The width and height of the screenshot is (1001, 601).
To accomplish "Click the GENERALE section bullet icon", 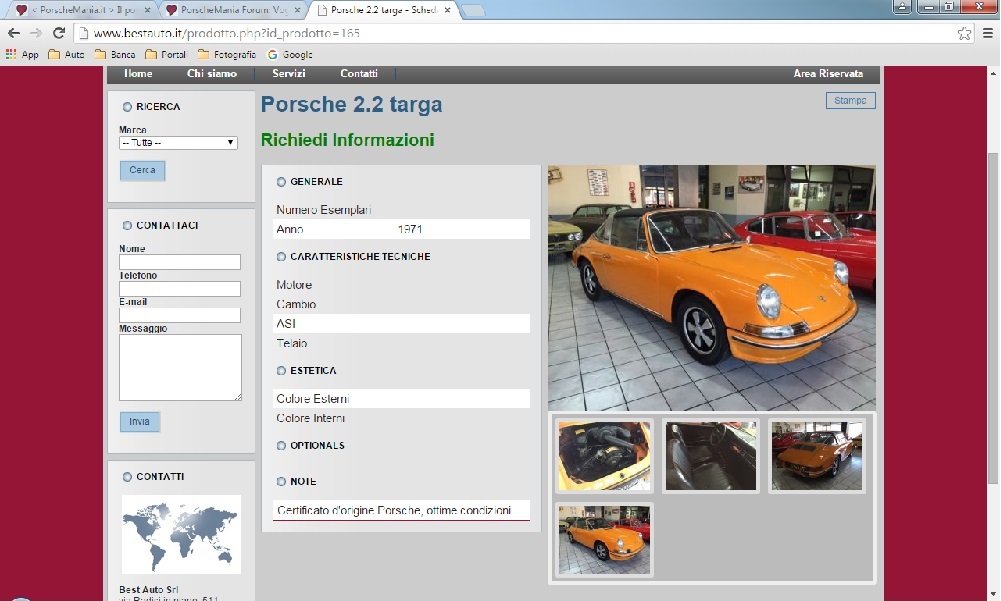I will point(281,182).
